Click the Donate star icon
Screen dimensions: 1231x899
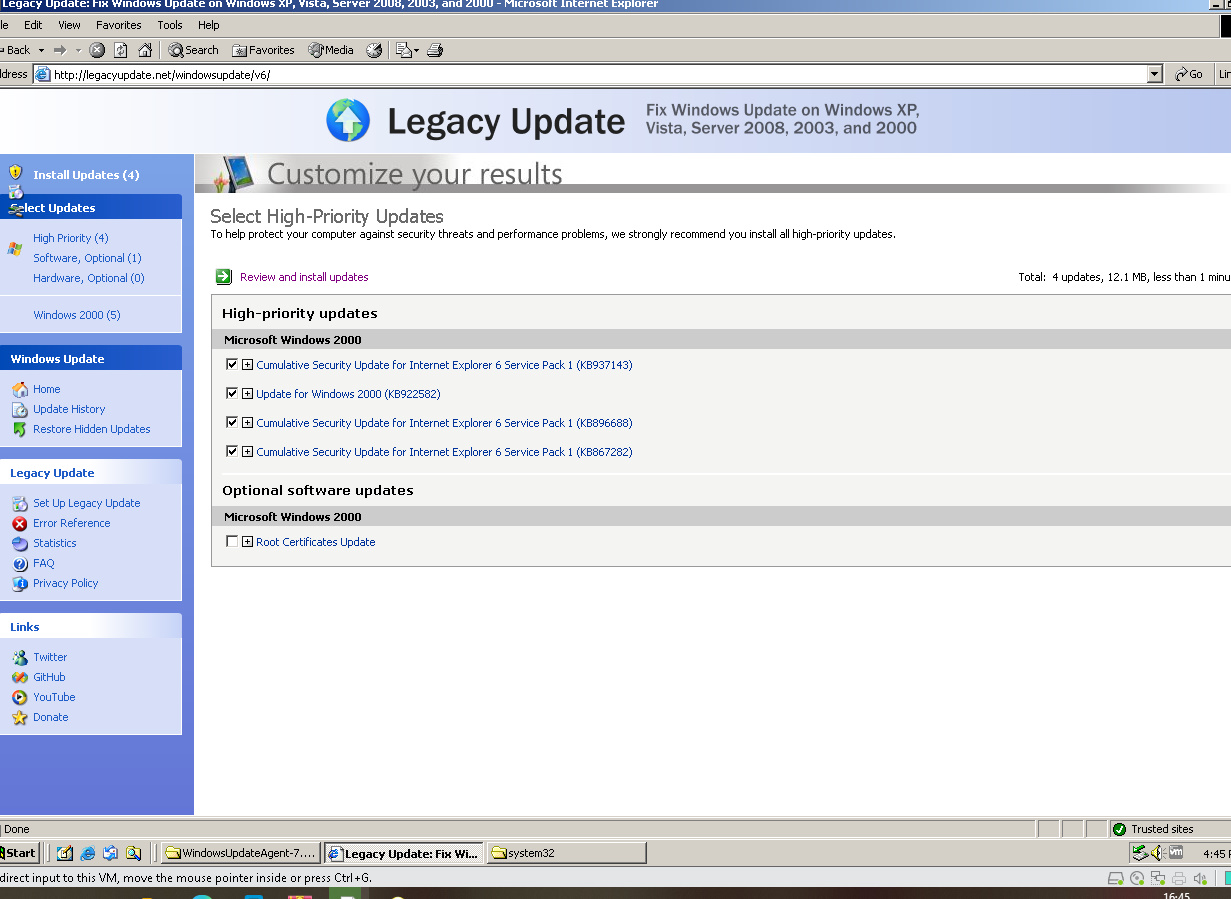[20, 717]
